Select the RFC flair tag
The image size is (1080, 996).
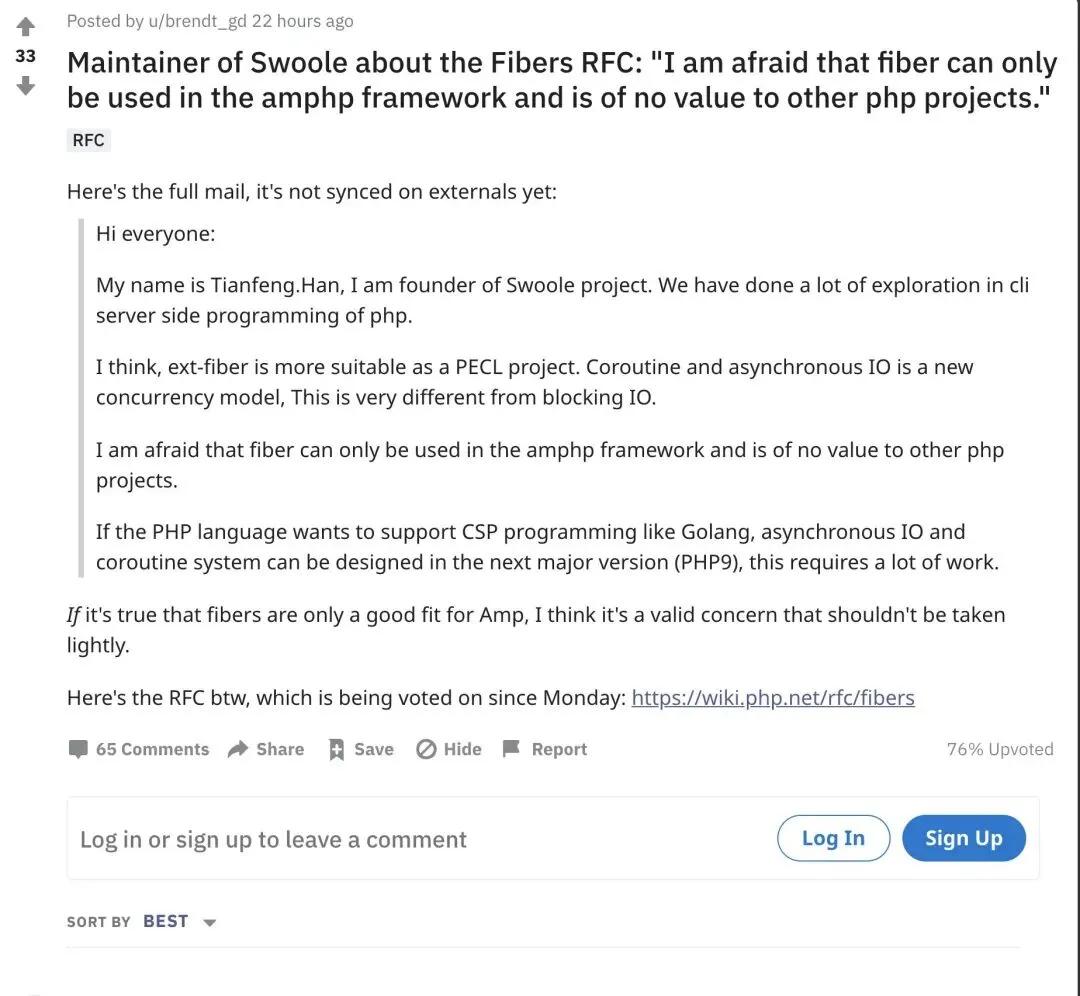(x=88, y=140)
